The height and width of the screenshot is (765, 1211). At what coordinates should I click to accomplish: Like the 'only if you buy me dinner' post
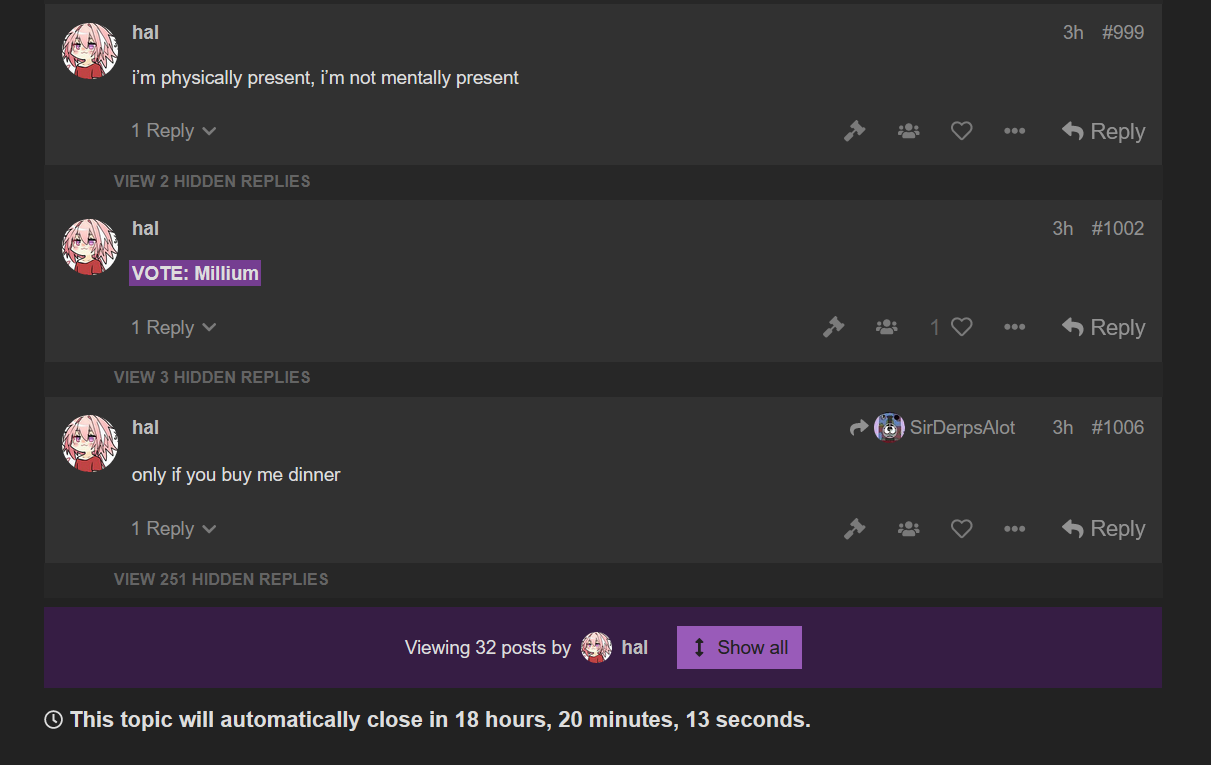point(961,528)
